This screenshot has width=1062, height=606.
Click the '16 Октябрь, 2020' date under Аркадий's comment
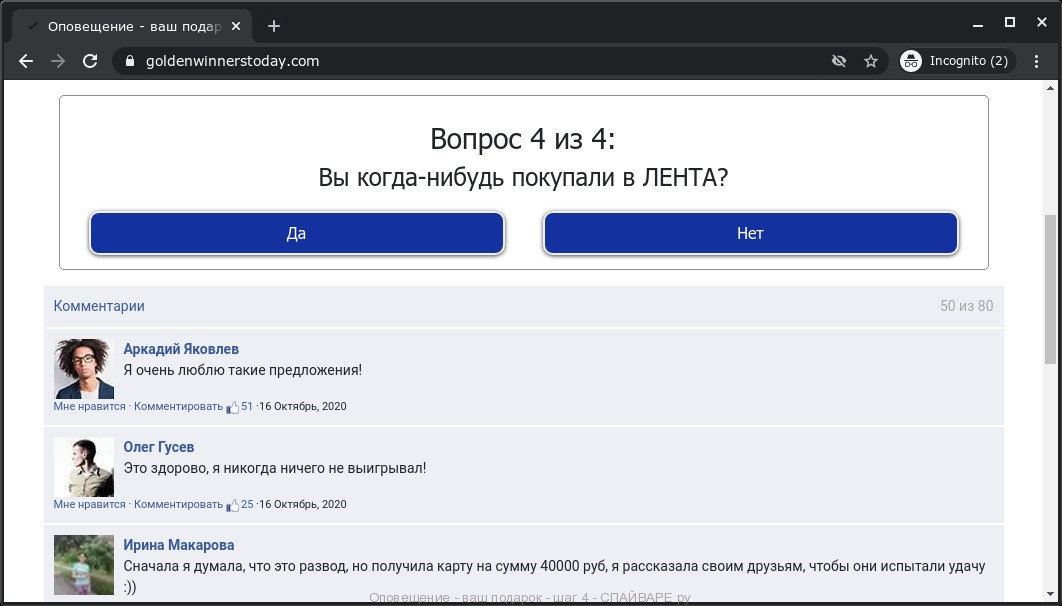[303, 406]
